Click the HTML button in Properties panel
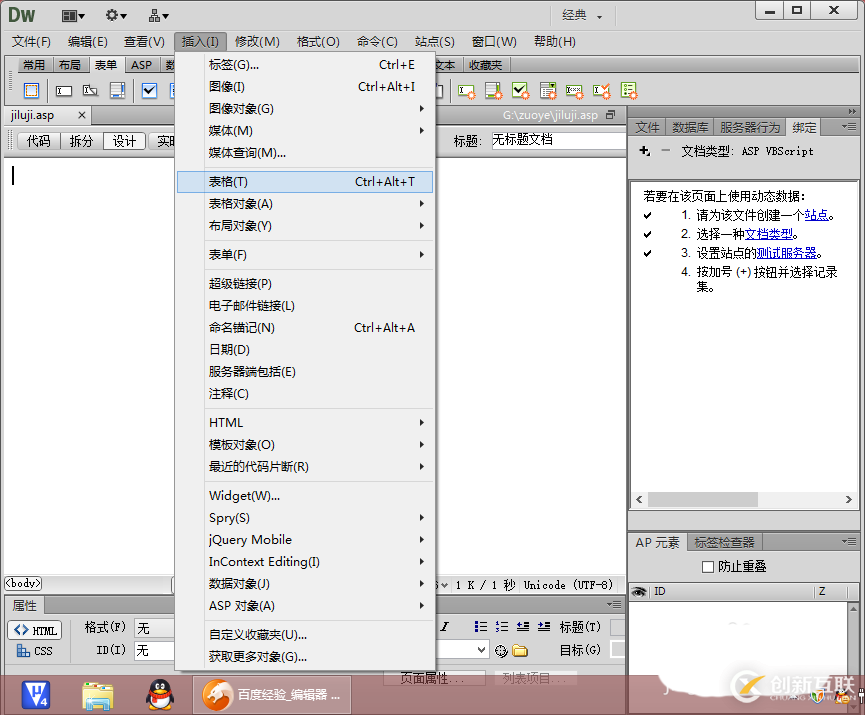The height and width of the screenshot is (715, 865). 34,630
